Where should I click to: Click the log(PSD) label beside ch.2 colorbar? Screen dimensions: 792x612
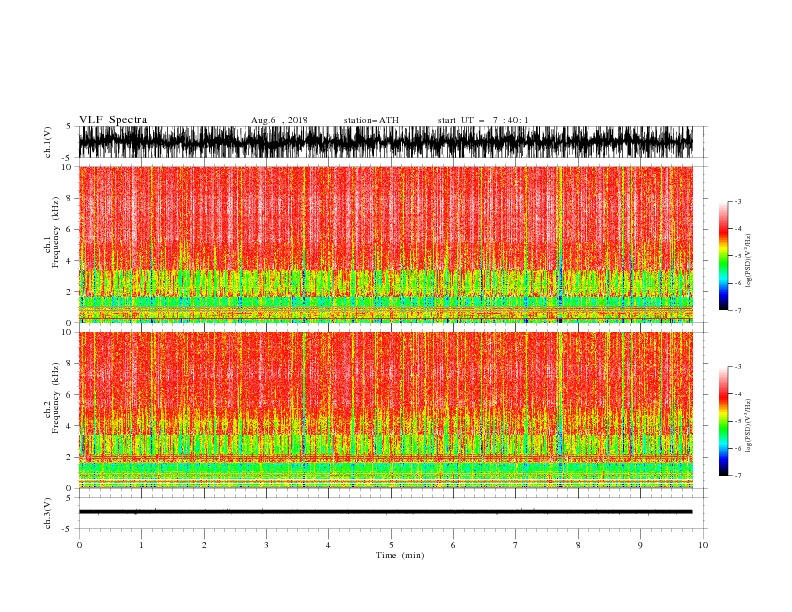pos(748,426)
